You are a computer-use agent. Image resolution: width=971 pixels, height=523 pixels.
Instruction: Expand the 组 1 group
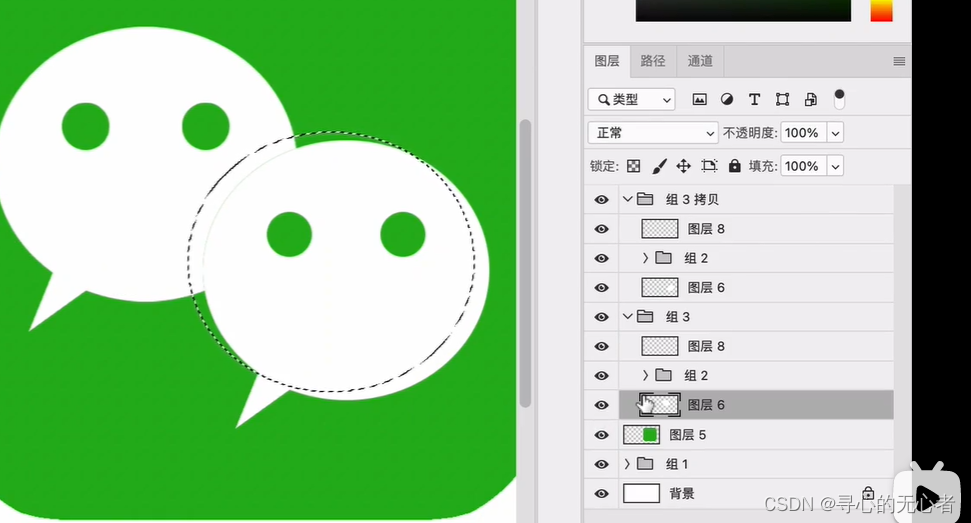(x=627, y=464)
